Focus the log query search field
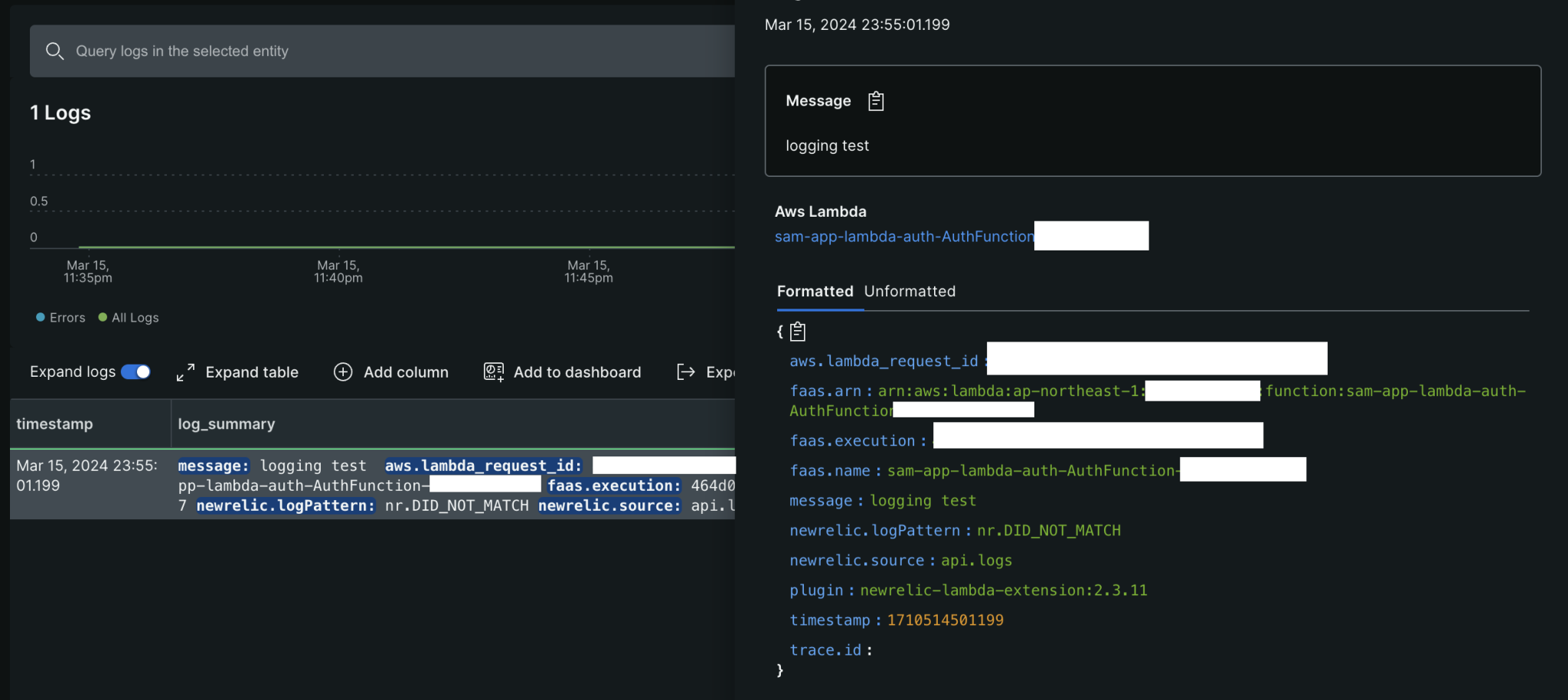The height and width of the screenshot is (700, 1568). (382, 51)
